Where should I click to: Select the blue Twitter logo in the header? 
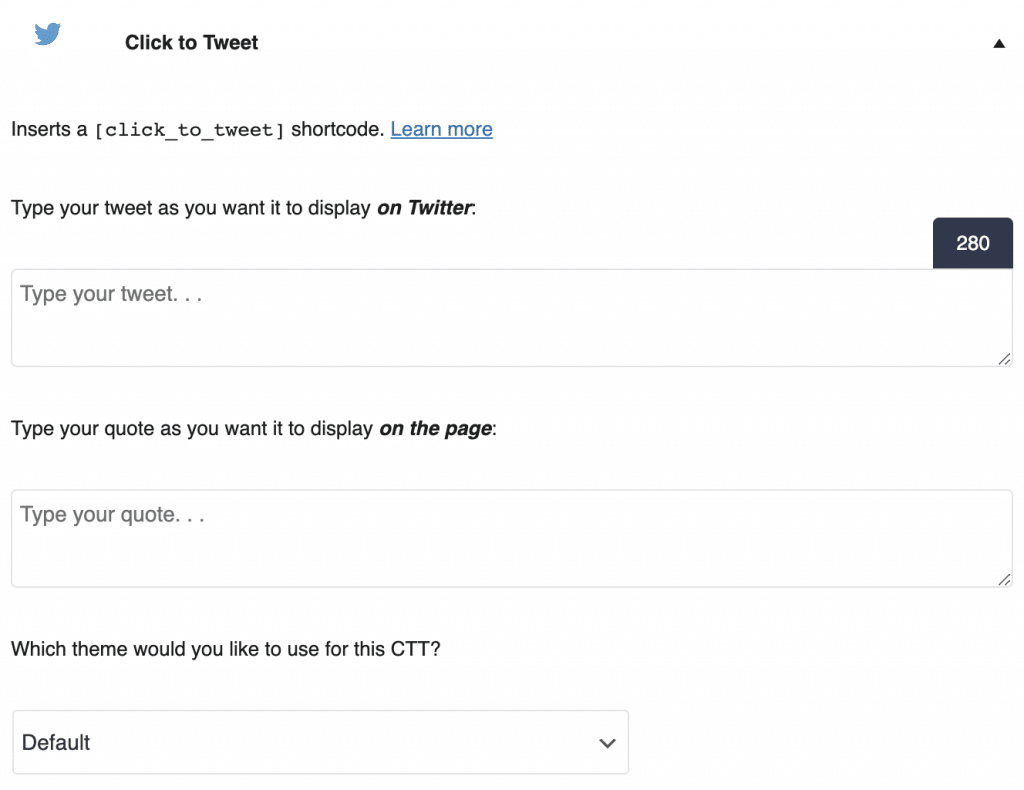47,33
